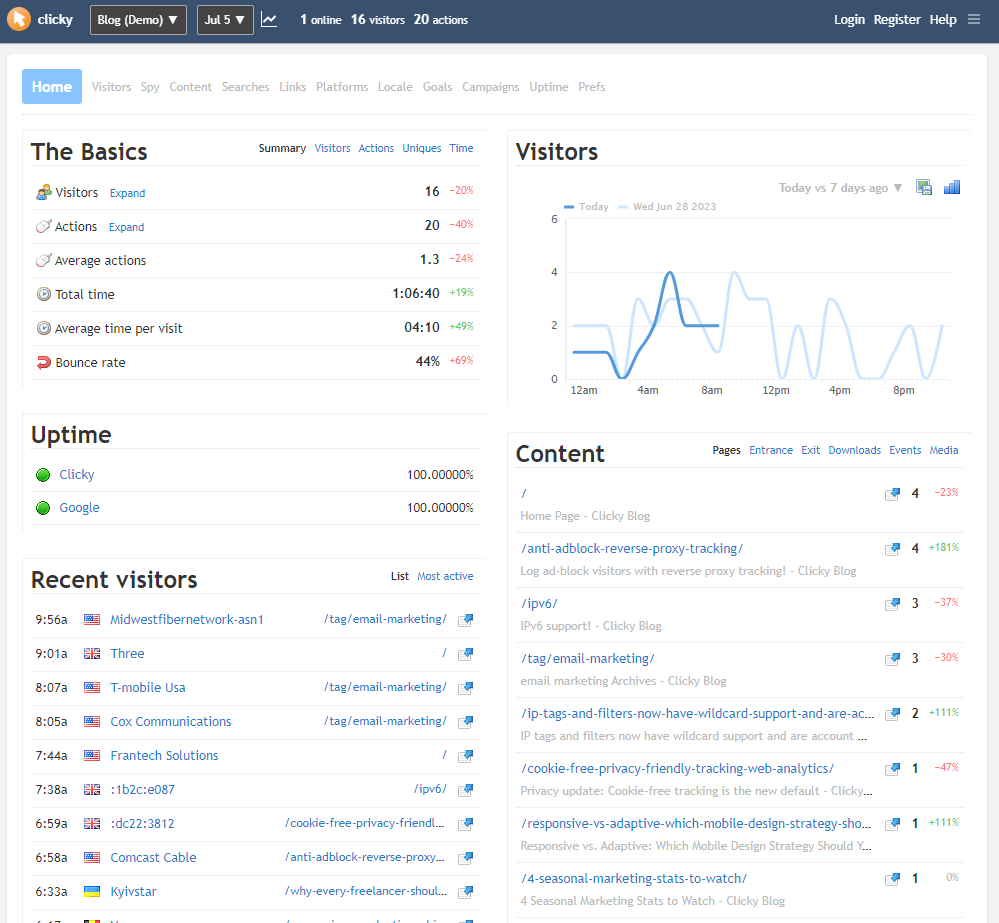Open external icon for /cookie-free-privacy-friendly content row

[893, 769]
